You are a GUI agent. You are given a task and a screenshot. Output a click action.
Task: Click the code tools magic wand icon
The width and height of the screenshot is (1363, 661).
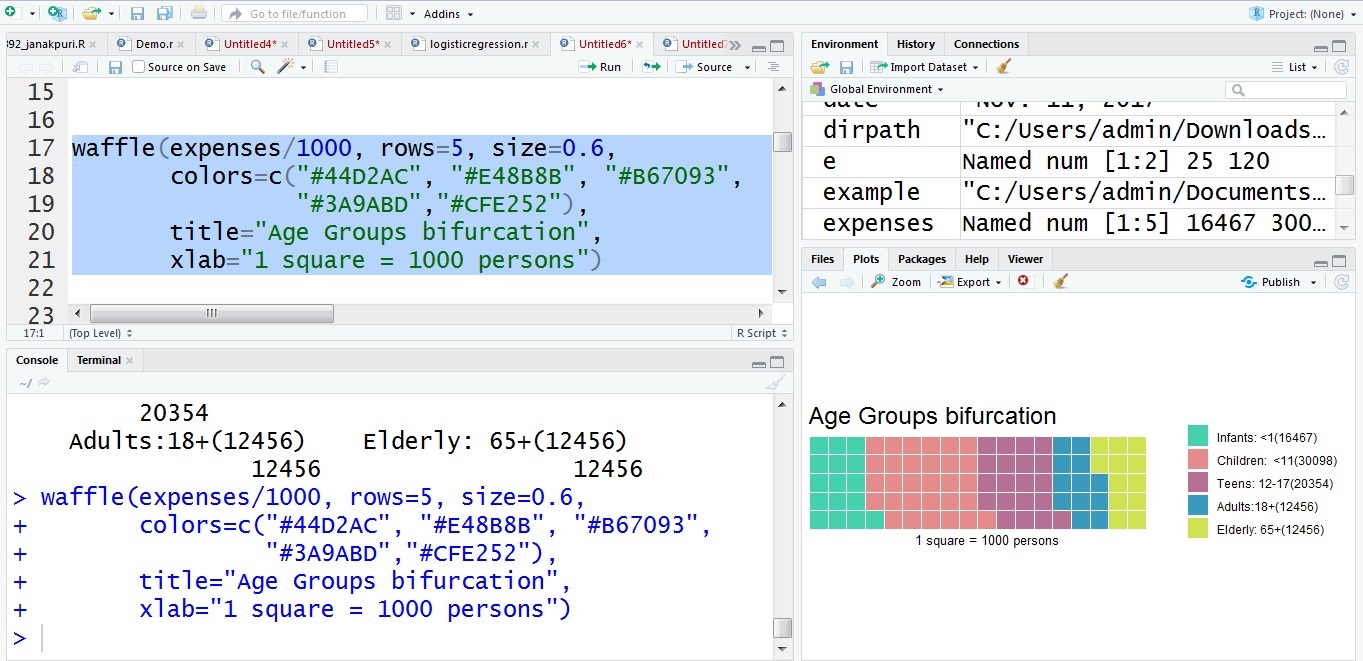click(x=286, y=67)
